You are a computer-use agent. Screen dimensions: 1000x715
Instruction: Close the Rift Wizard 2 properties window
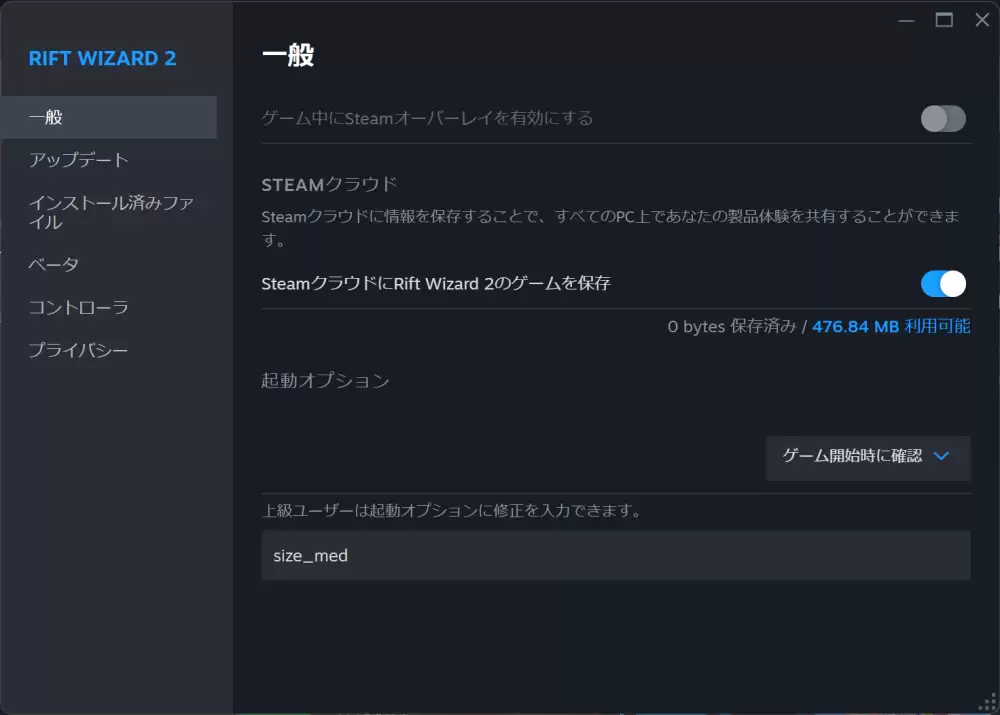pos(981,20)
